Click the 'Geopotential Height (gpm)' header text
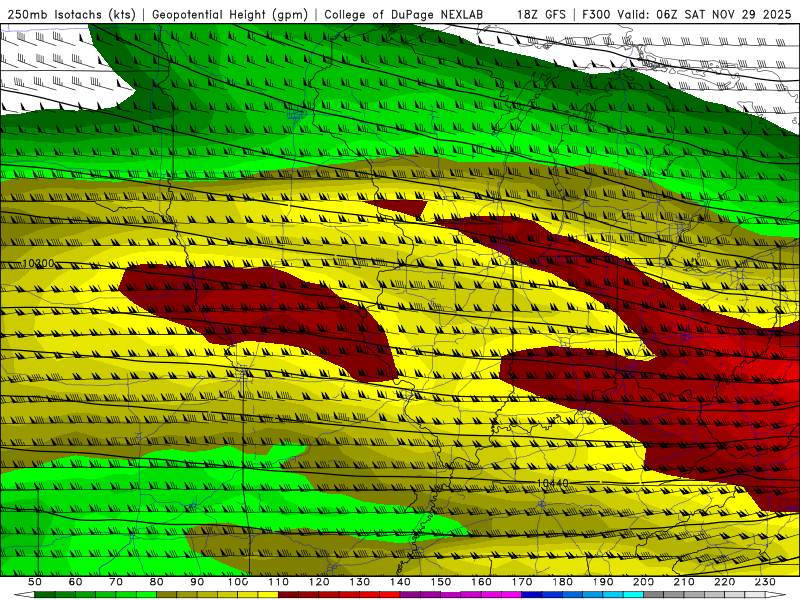This screenshot has width=800, height=600. tap(230, 14)
